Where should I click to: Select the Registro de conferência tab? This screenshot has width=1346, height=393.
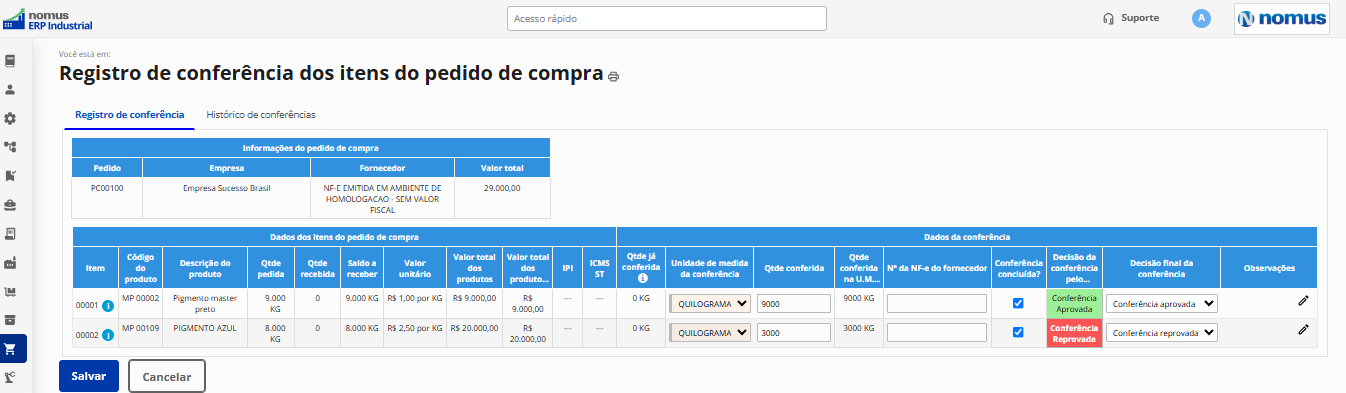click(130, 115)
